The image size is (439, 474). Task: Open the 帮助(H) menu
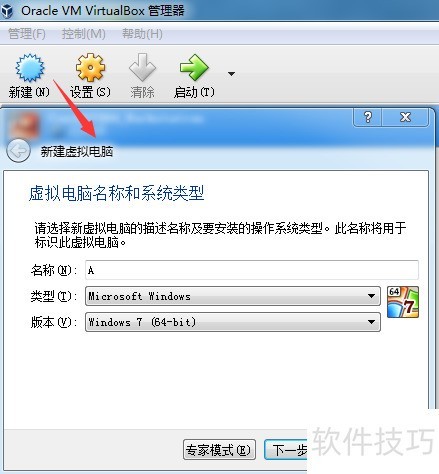[x=142, y=34]
